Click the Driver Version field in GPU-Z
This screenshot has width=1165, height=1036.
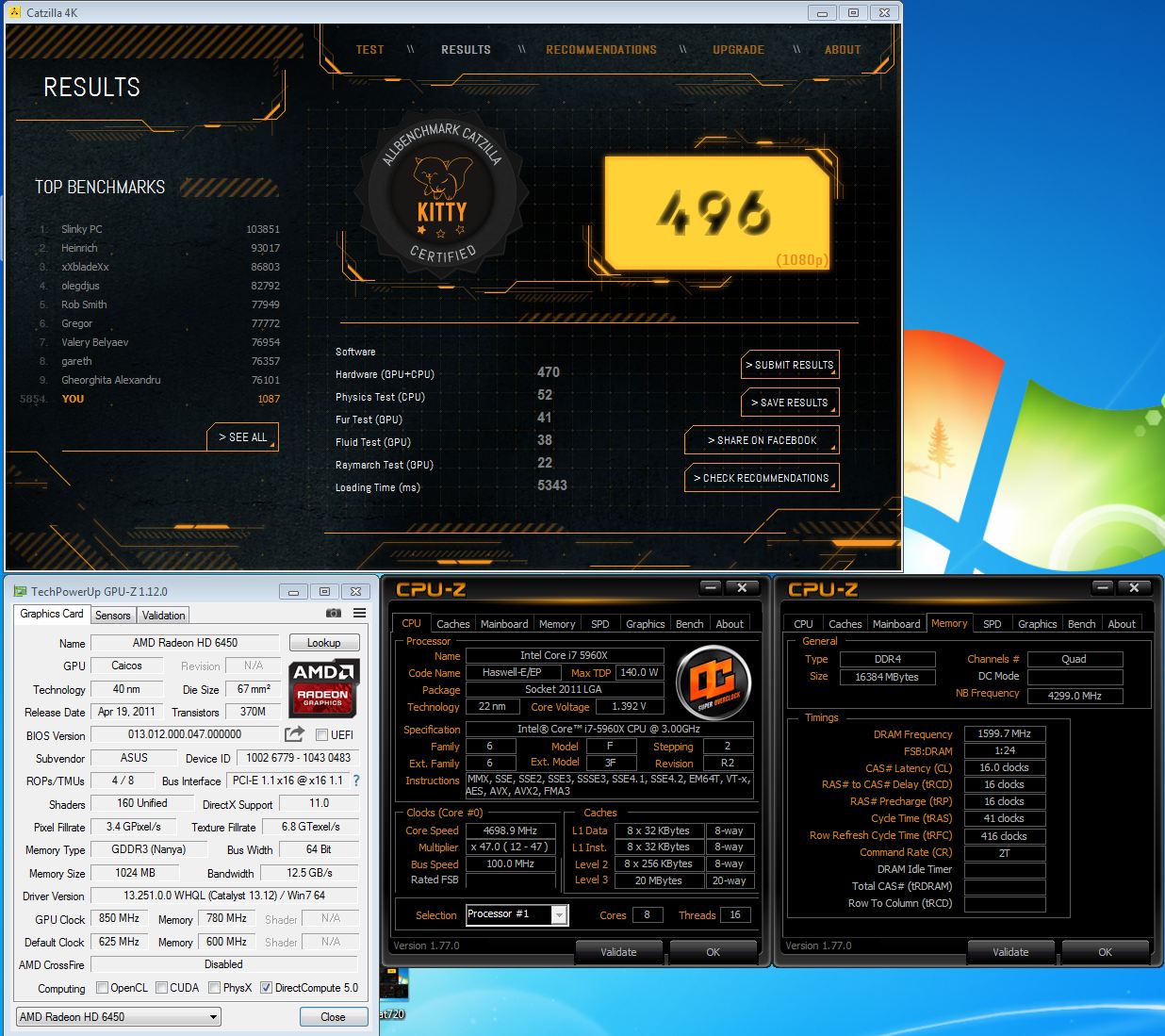pos(224,896)
